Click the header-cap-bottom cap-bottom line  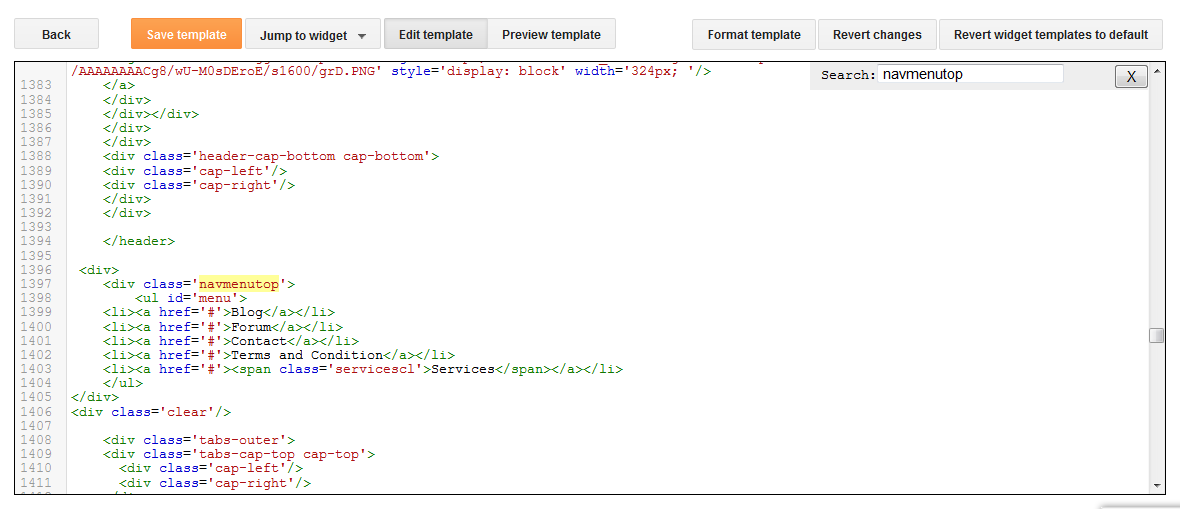pos(271,156)
